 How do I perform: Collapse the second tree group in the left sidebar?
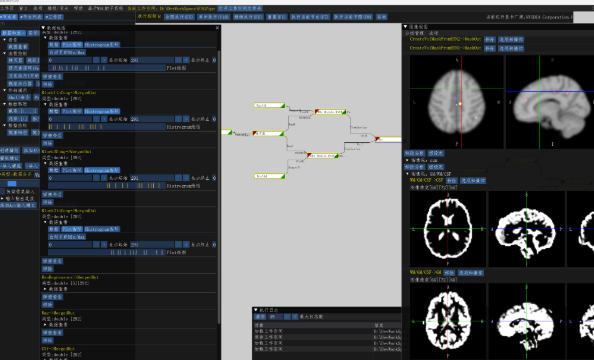[5, 53]
